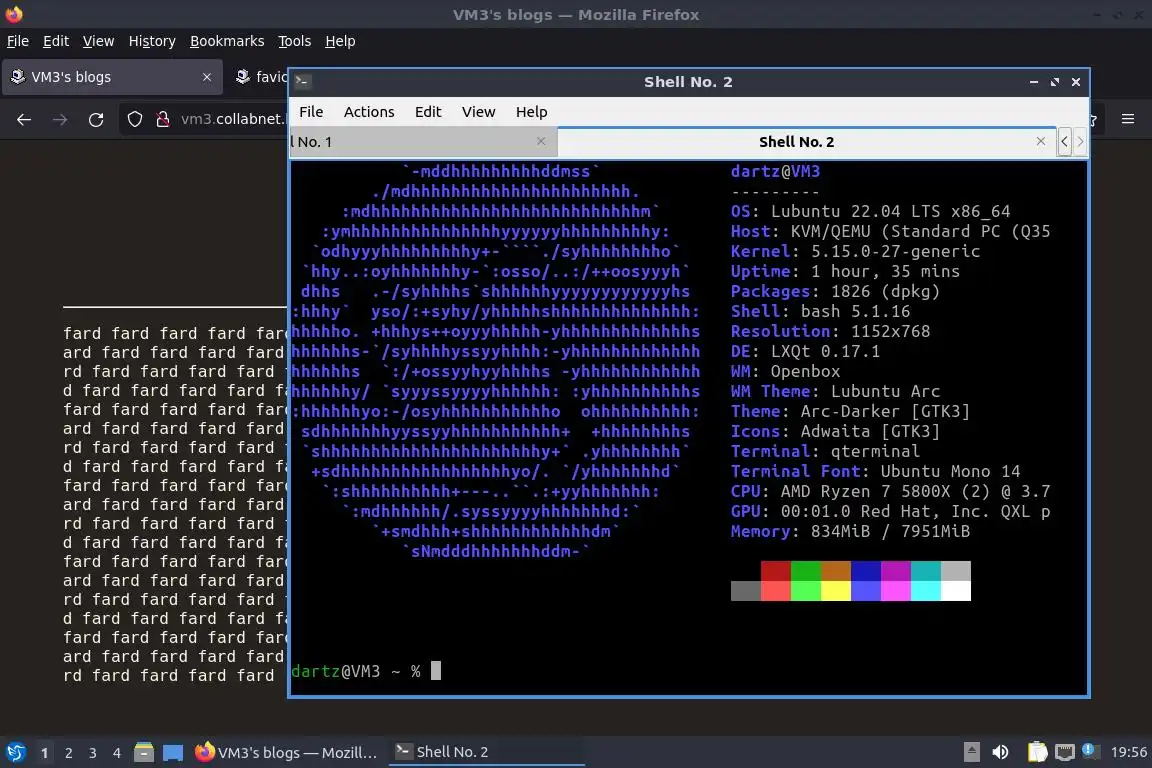Switch to virtual desktop 1

(x=44, y=753)
